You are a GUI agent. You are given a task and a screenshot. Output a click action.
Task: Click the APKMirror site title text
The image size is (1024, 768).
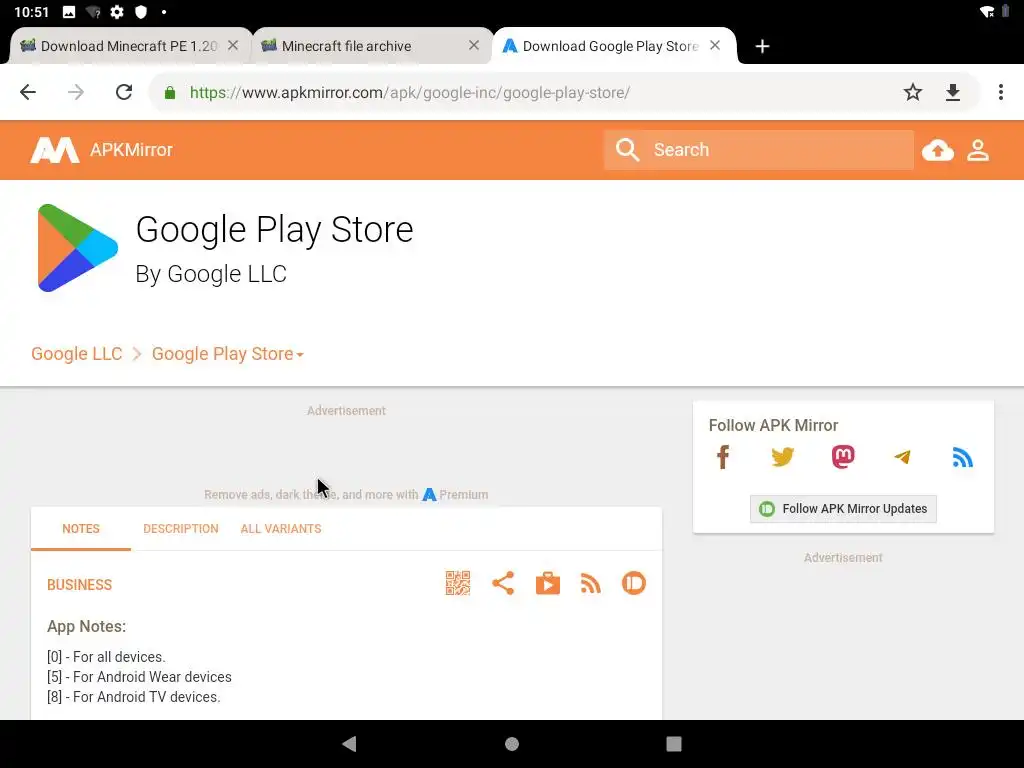coord(131,150)
